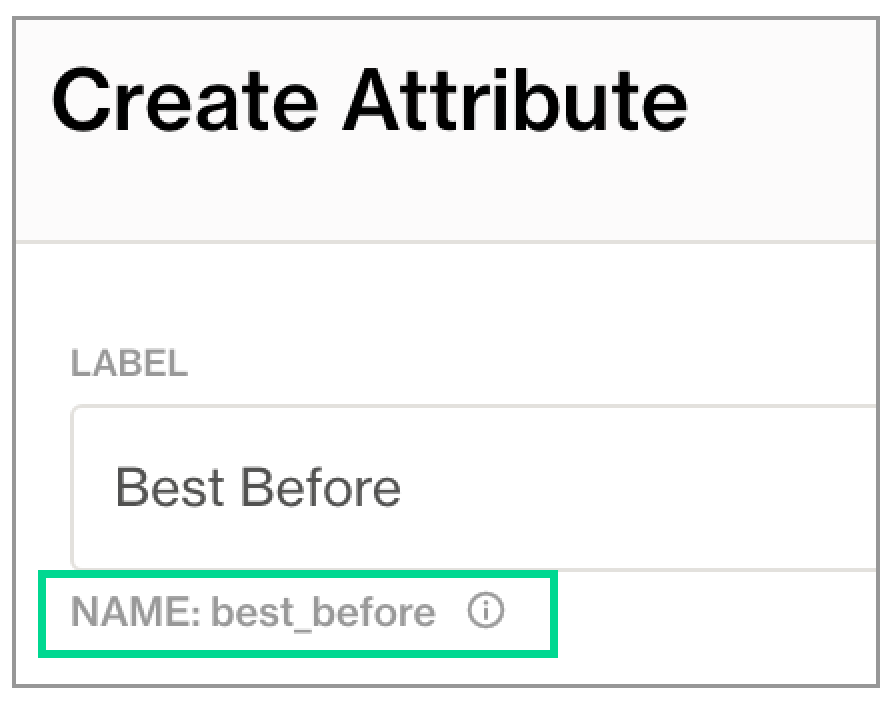This screenshot has height=704, width=894.
Task: Focus the Label input field
Action: tap(480, 487)
